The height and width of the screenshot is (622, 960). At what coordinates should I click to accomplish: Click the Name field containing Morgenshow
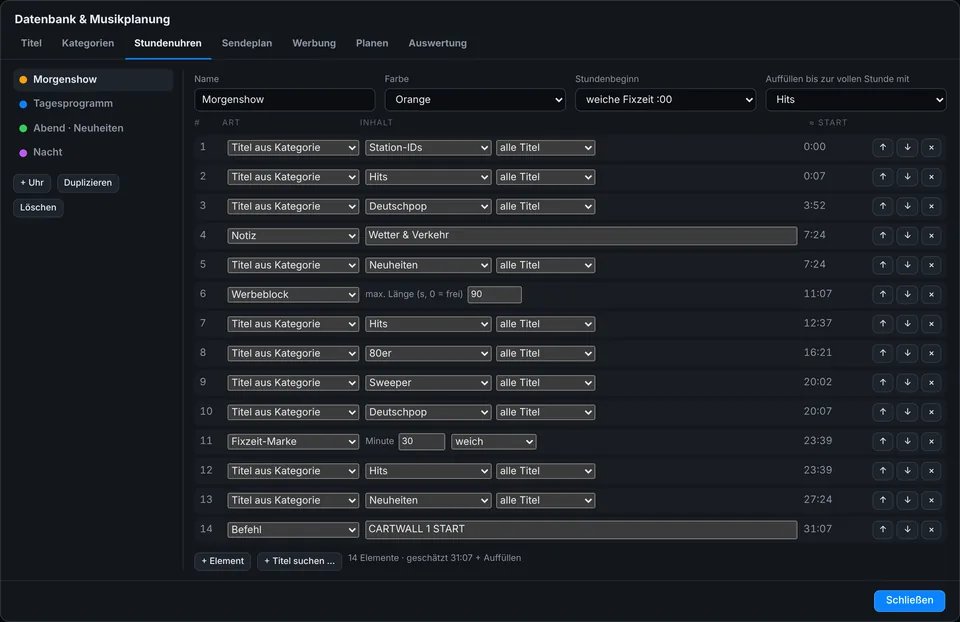[285, 99]
